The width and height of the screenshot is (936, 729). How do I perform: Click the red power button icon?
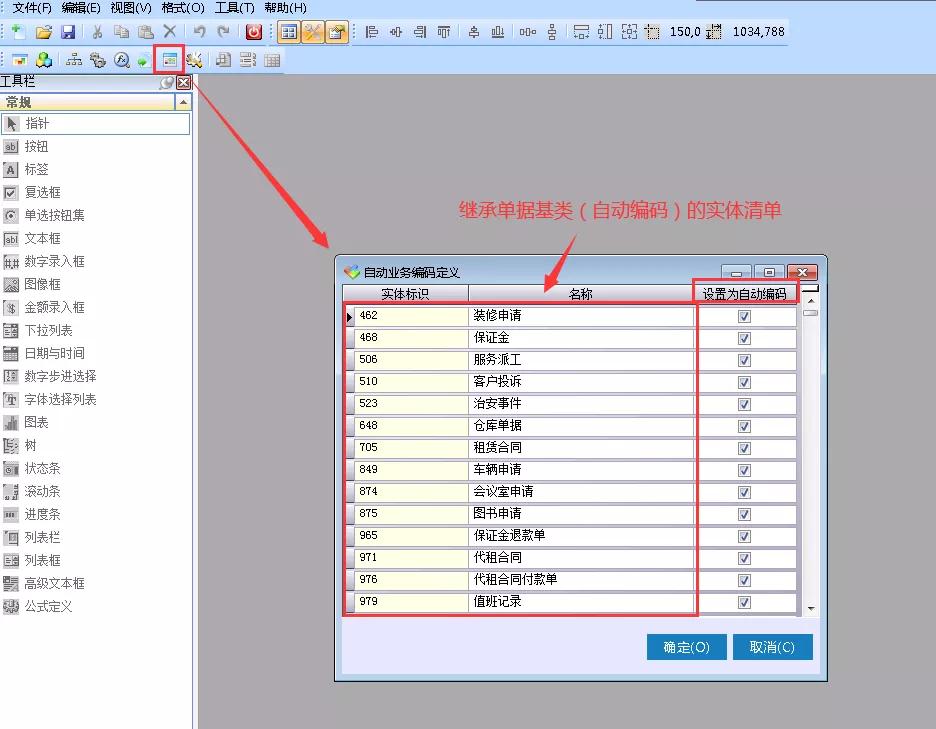254,32
